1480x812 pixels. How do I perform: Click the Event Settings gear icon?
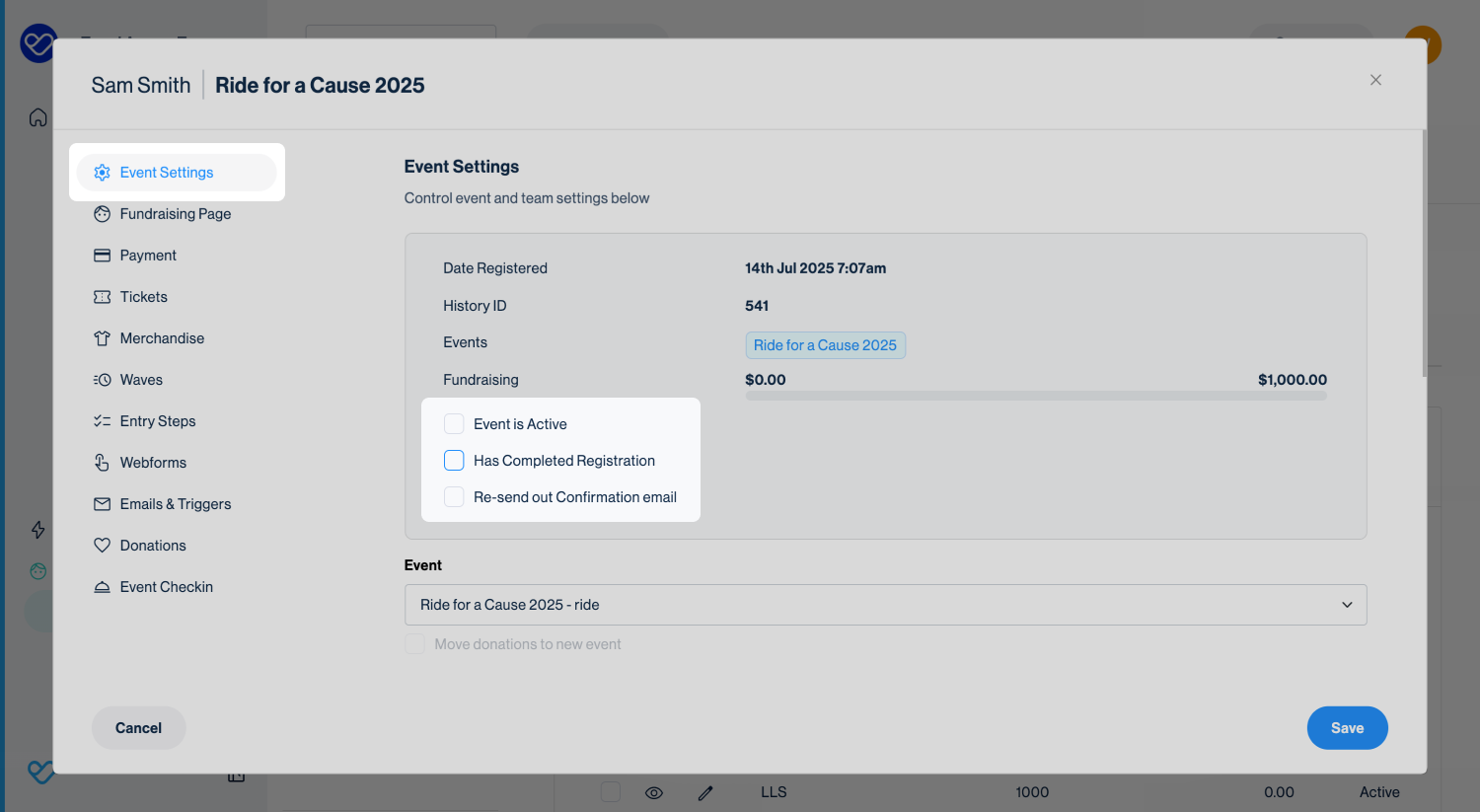(x=102, y=173)
